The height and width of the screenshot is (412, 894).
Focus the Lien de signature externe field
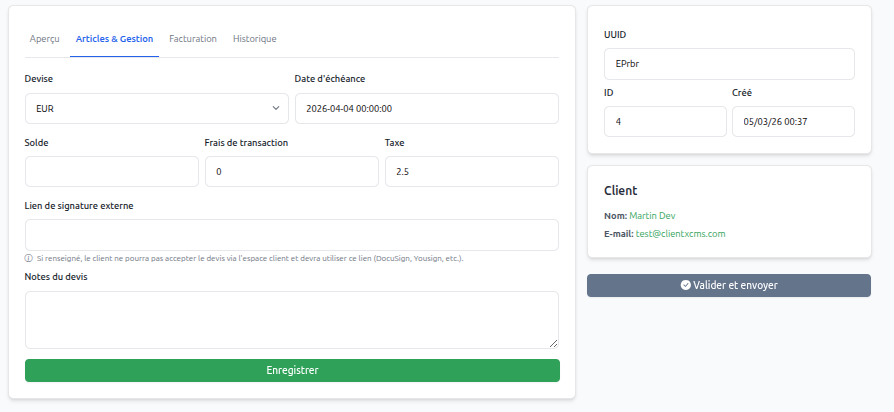pos(291,234)
